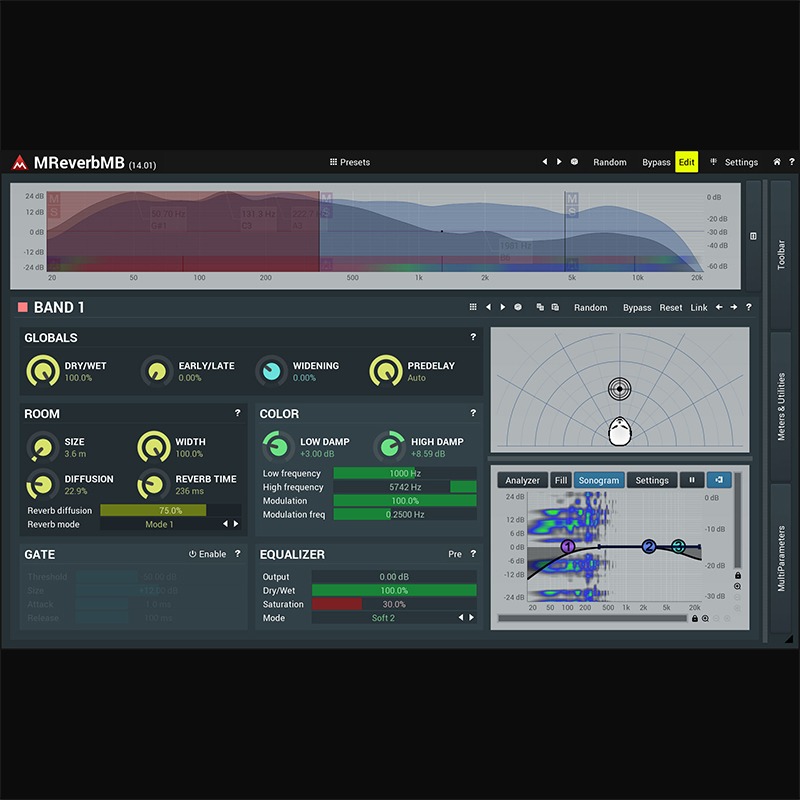Select EQ band node 1 in graph
The image size is (800, 800).
[x=568, y=546]
